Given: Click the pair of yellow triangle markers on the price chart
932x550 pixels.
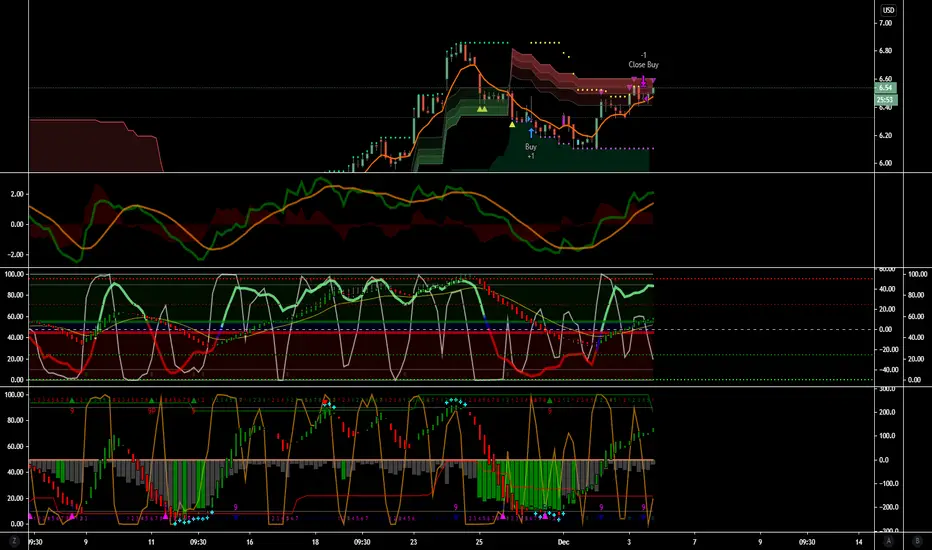Looking at the screenshot, I should pyautogui.click(x=482, y=109).
